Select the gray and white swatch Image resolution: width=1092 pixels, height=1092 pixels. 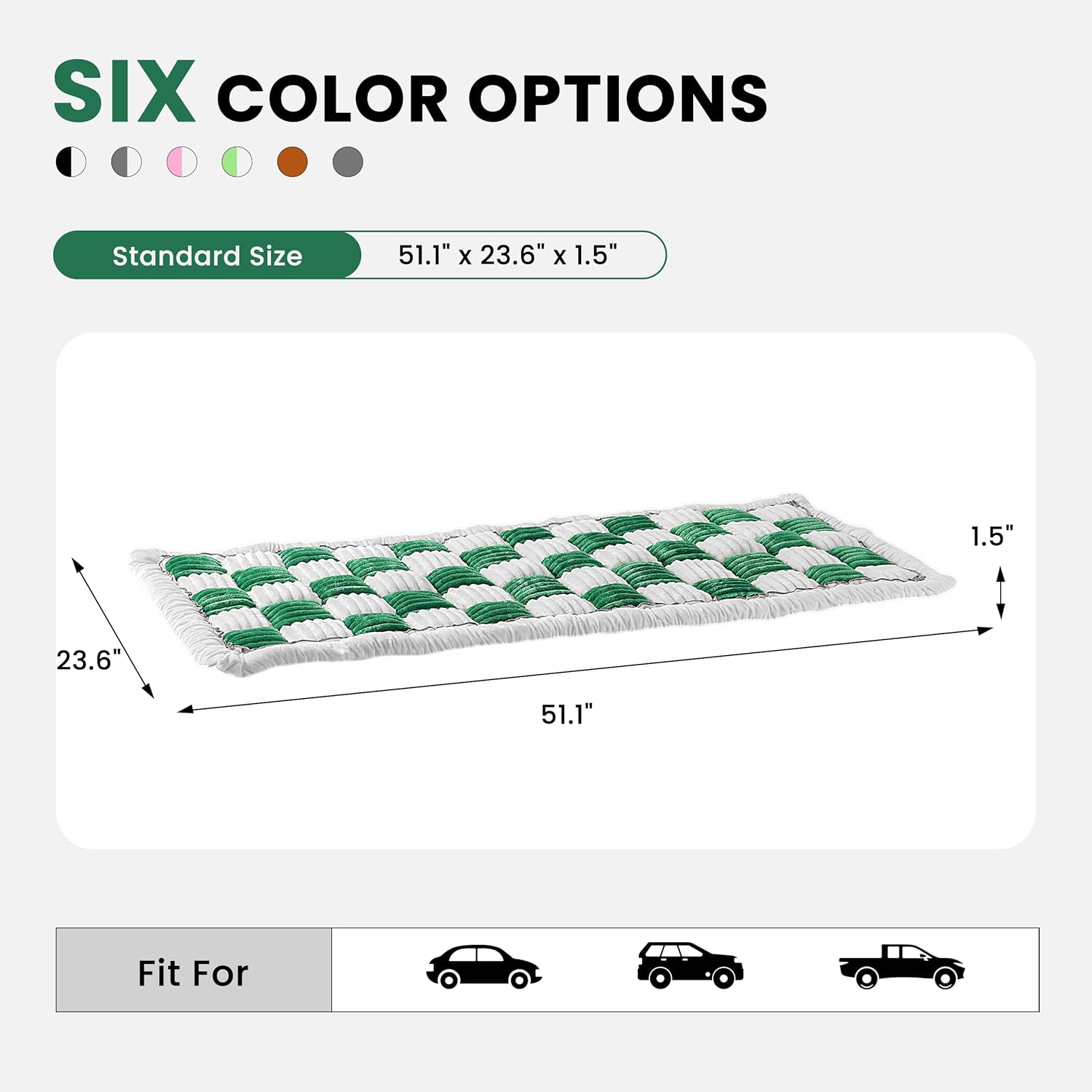[127, 162]
